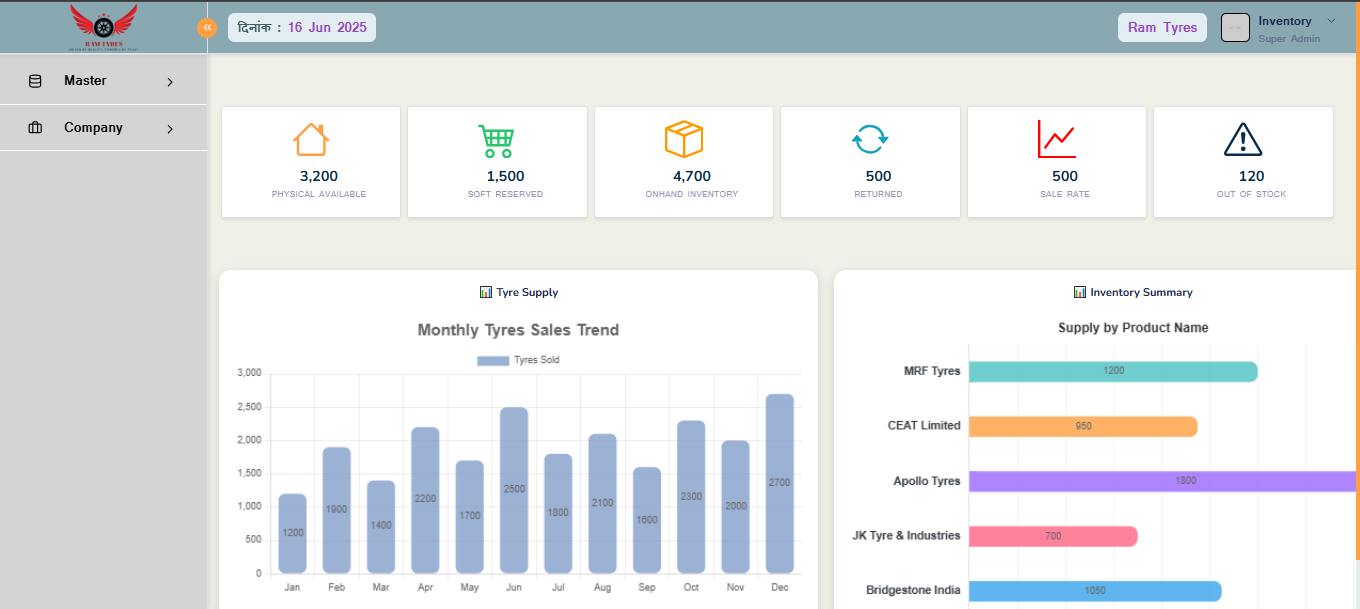
Task: Click the user avatar beside Inventory
Action: (1236, 28)
